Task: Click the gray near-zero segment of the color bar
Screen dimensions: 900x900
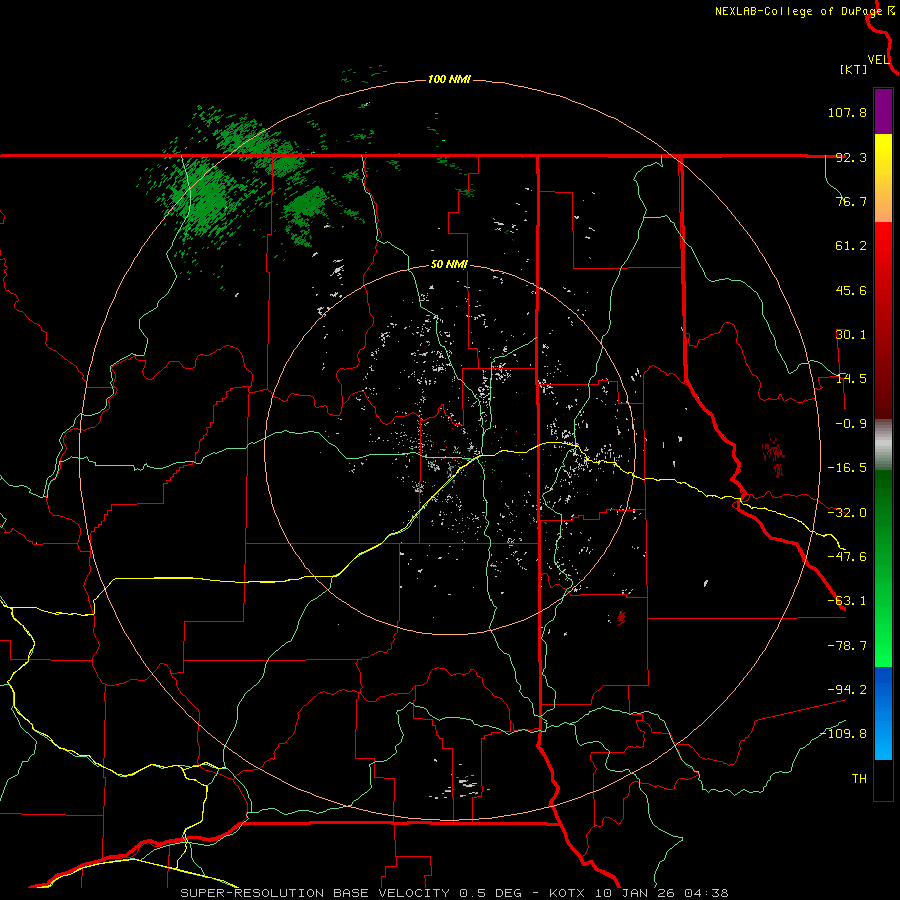Action: point(883,445)
